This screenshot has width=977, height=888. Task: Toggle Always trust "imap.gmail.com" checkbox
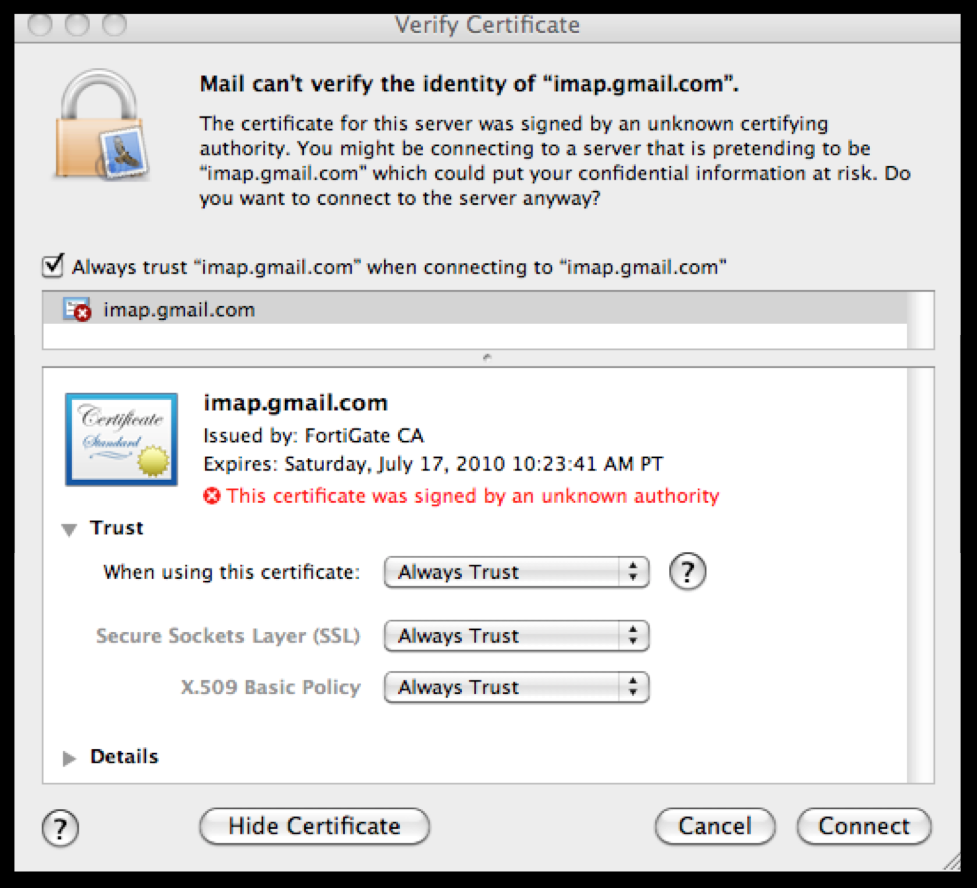click(x=54, y=266)
